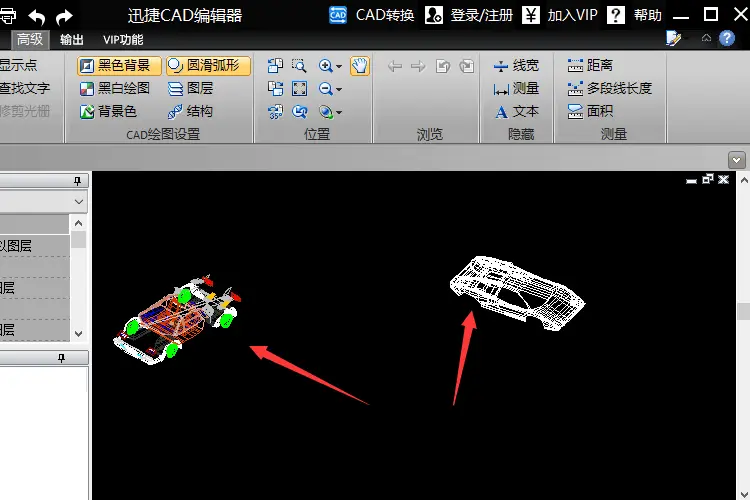Click the layer list scrollbar thumb
This screenshot has width=750, height=500.
click(x=78, y=239)
